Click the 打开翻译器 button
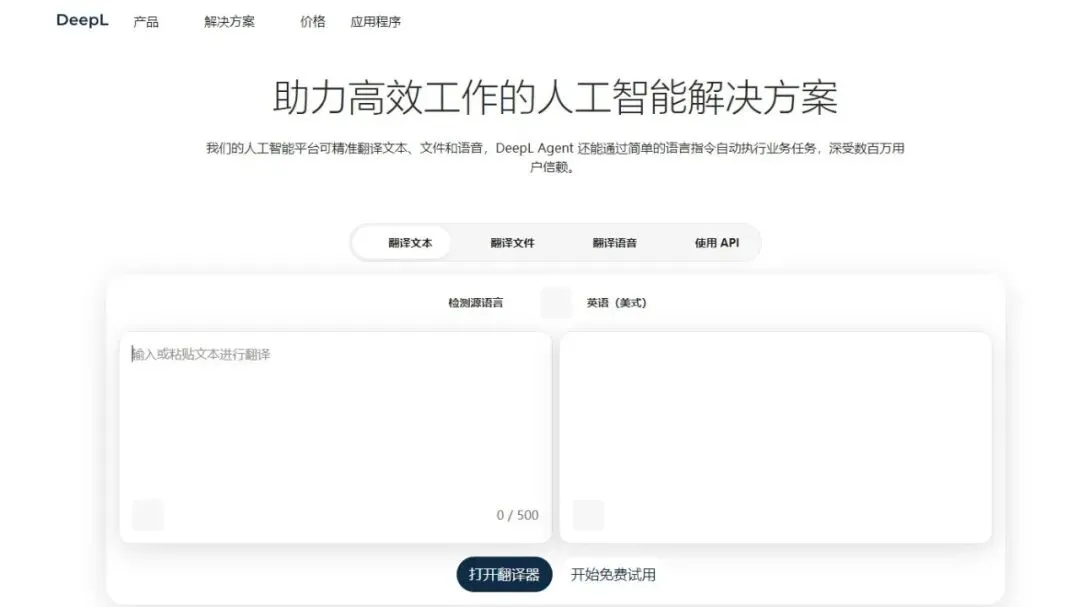 tap(504, 574)
